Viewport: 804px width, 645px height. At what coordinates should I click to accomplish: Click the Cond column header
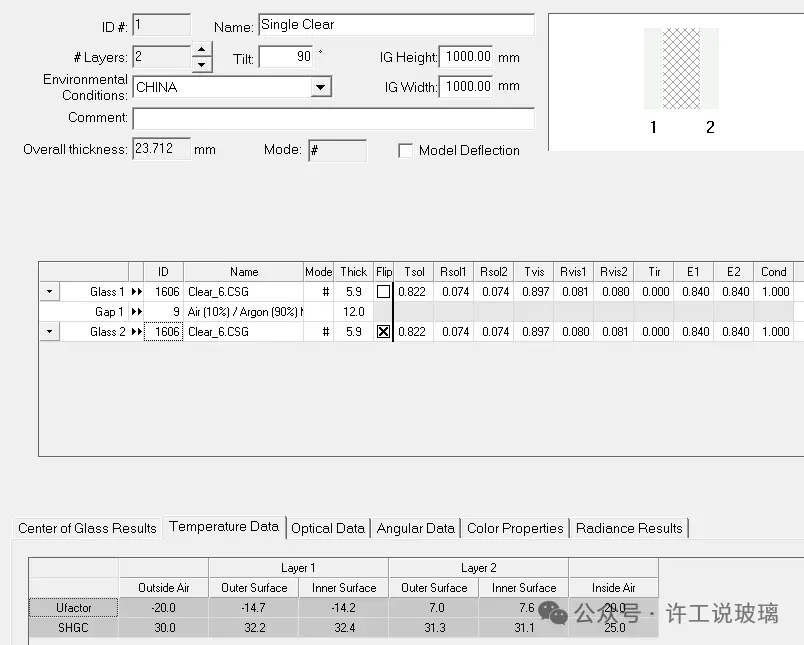pos(773,272)
